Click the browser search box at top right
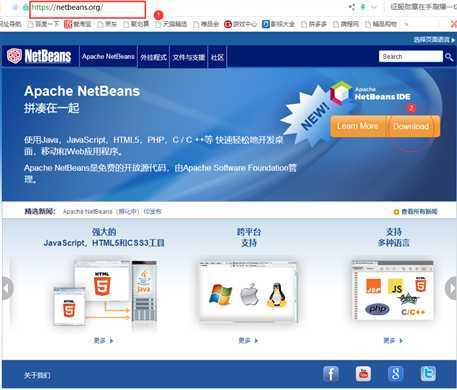457x390 pixels. point(423,7)
